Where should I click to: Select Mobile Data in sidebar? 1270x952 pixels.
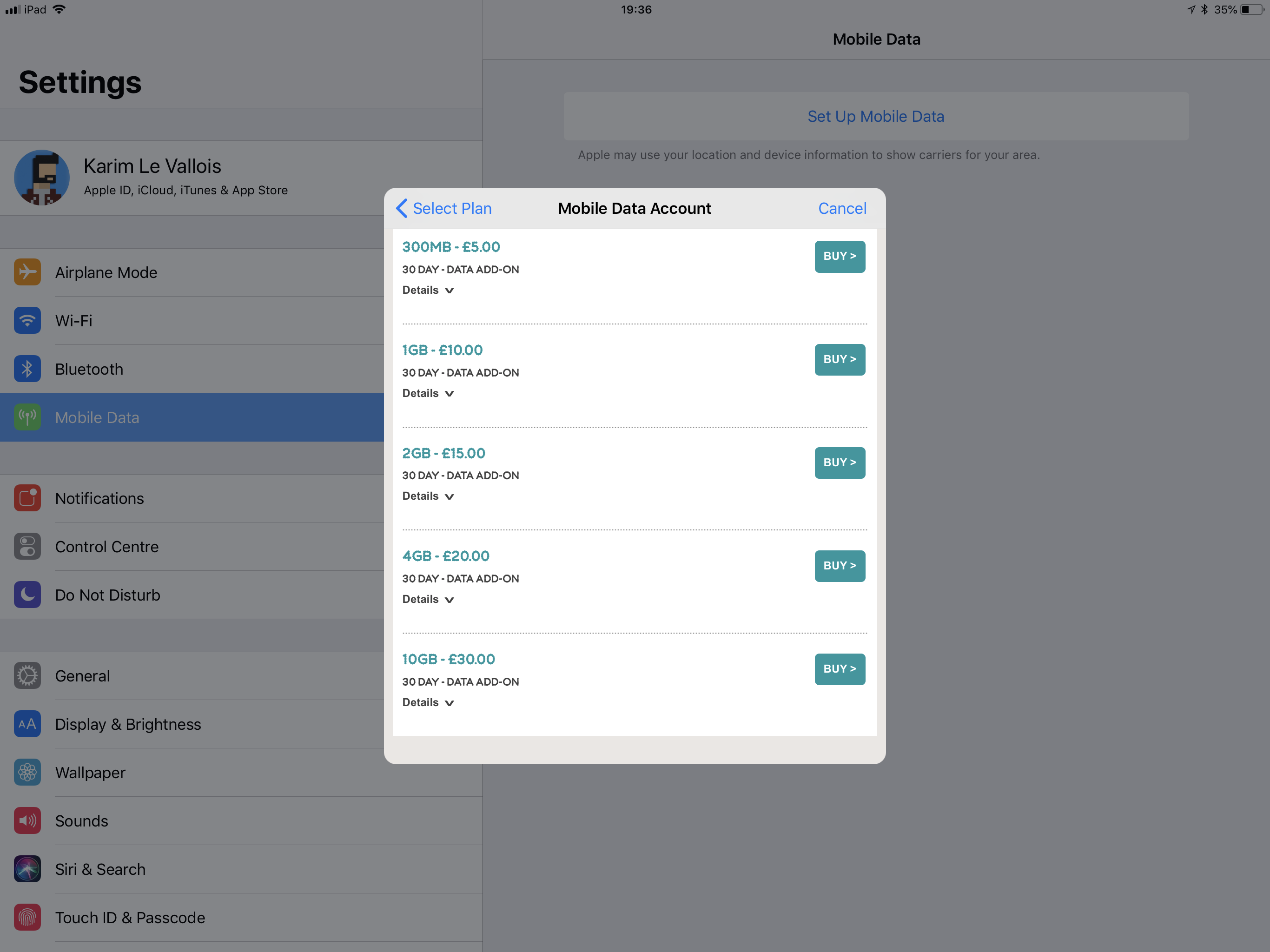(192, 417)
